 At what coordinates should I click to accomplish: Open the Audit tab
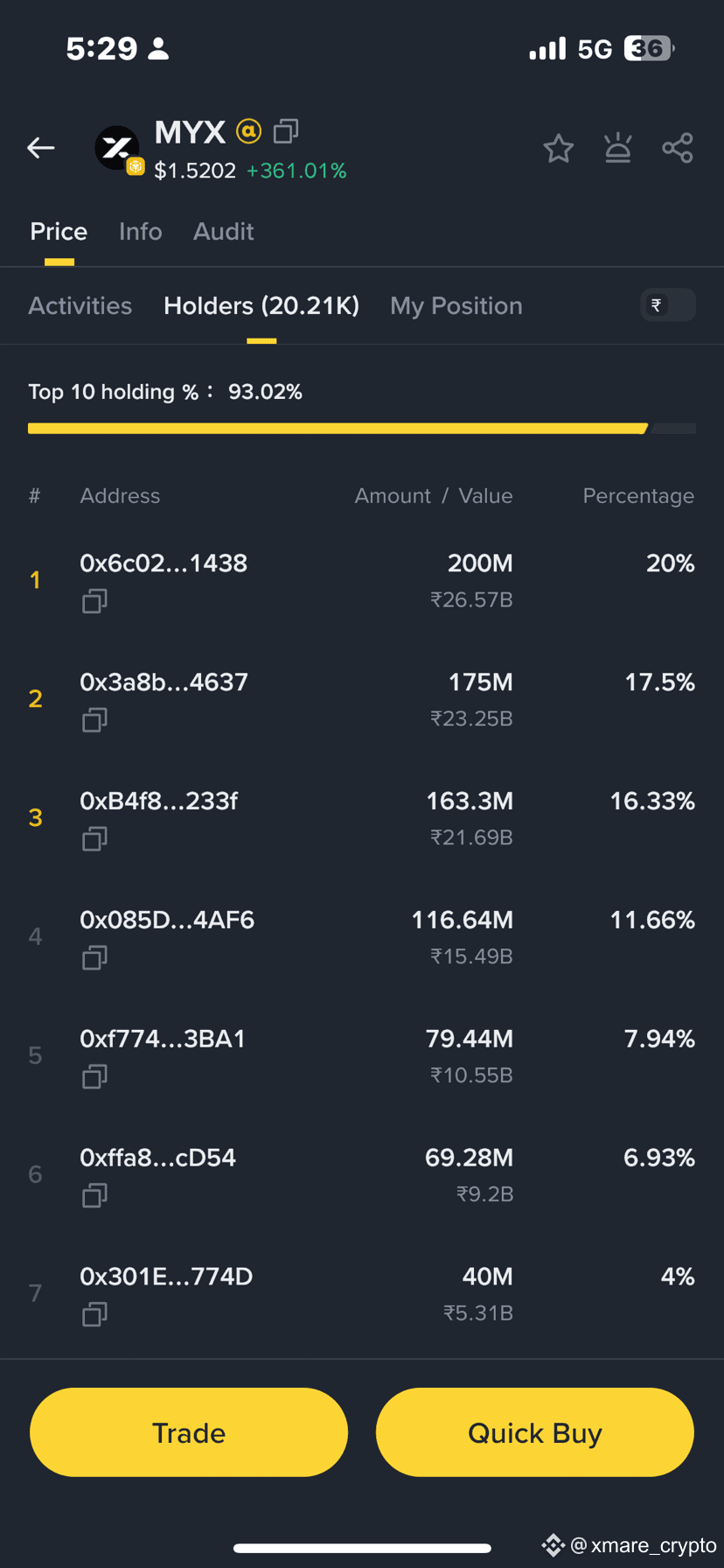click(224, 231)
